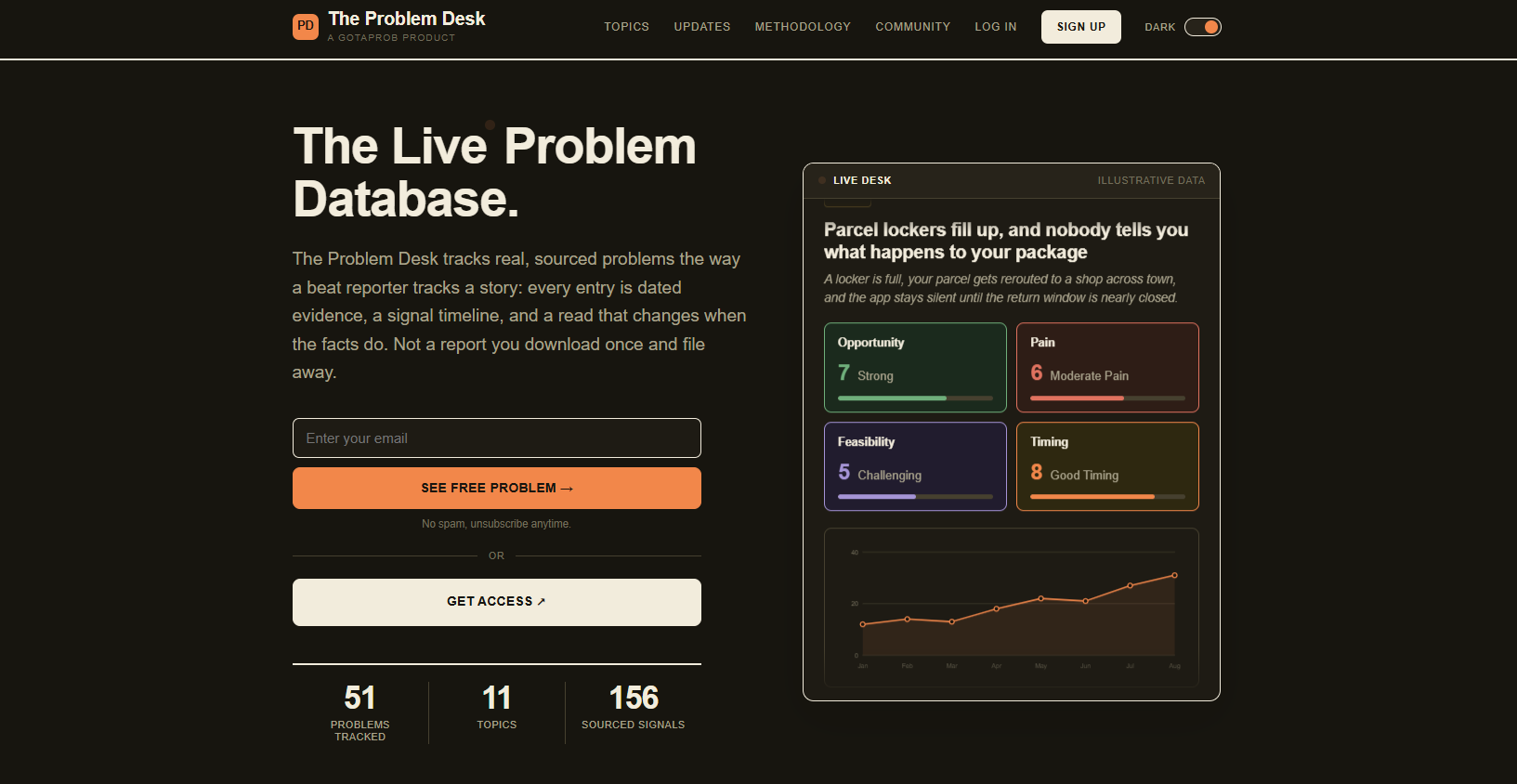Screen dimensions: 1517x784
Task: Click the 51 Problems Tracked stat
Action: click(360, 712)
